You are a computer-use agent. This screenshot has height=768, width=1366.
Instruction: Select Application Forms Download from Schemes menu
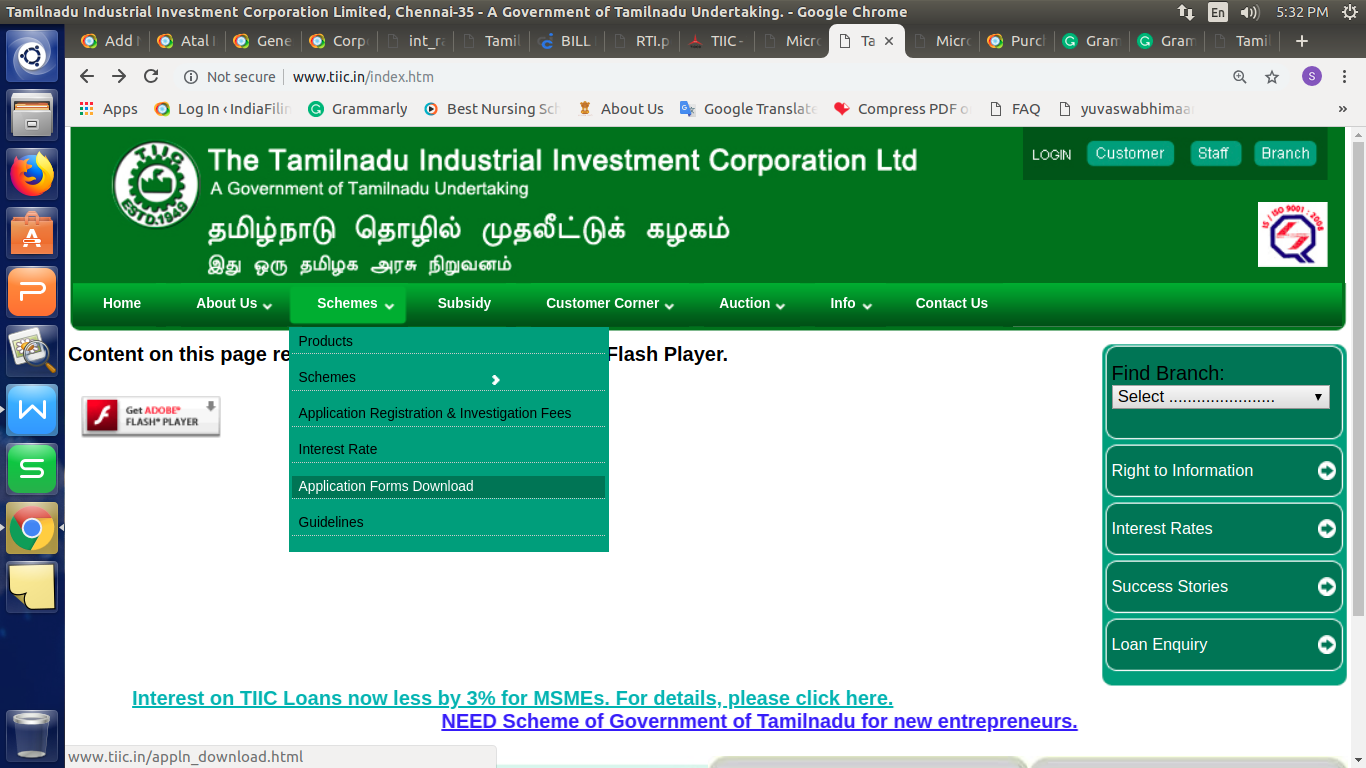[x=384, y=485]
